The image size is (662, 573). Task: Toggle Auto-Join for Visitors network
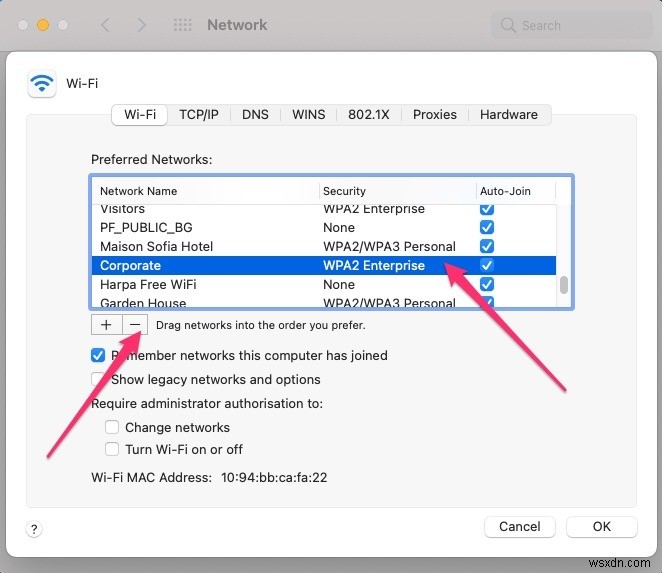pos(487,209)
